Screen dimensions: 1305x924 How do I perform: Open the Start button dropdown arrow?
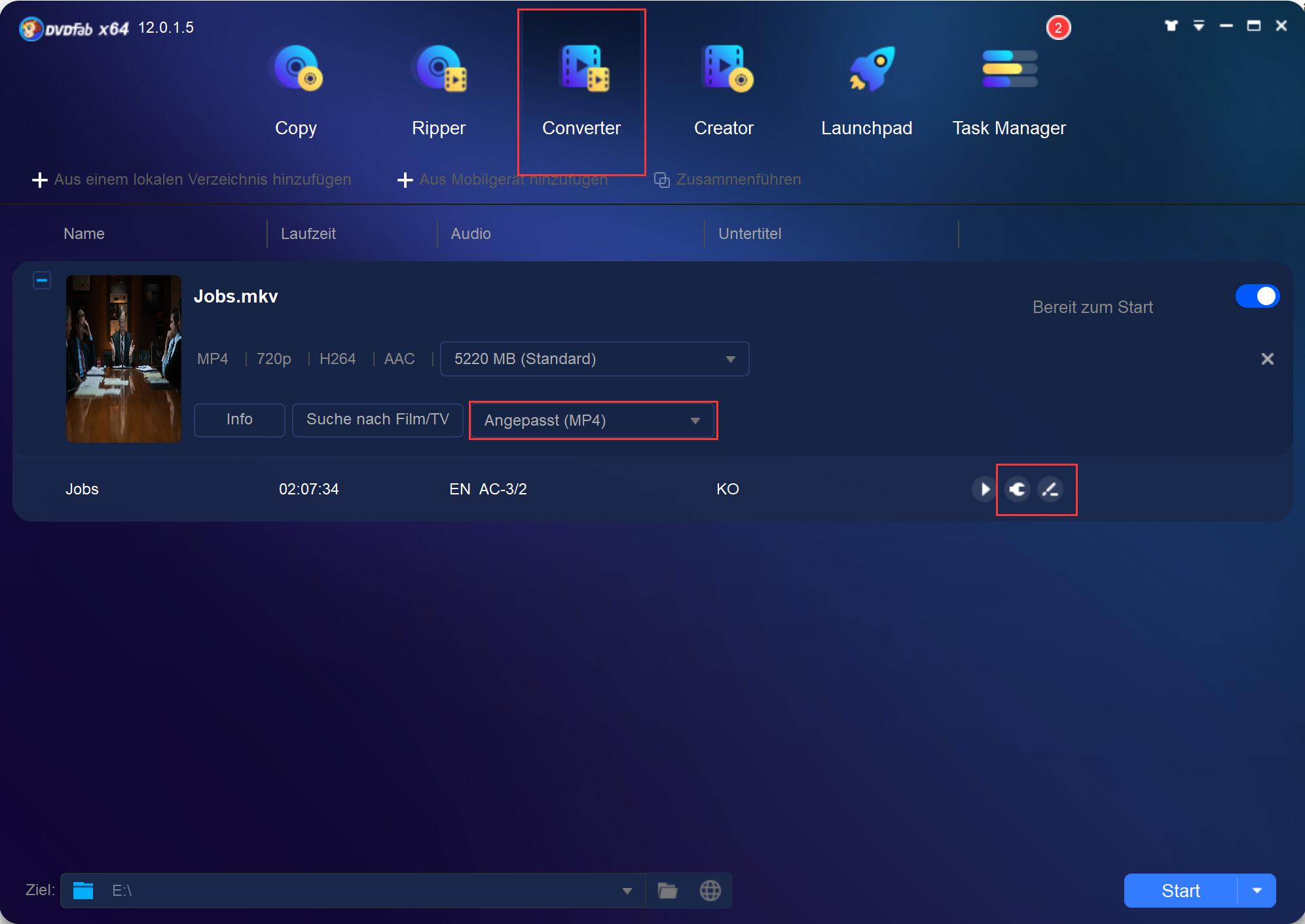[1257, 891]
